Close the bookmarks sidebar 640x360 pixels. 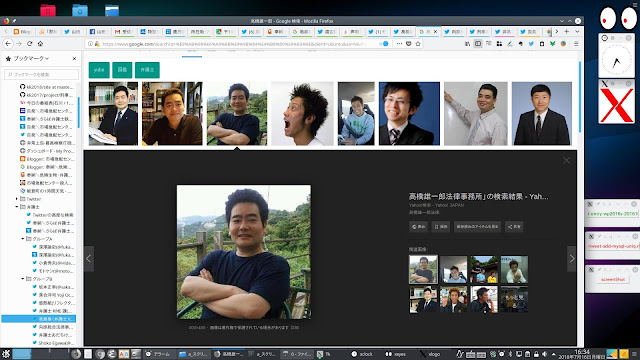tap(74, 58)
